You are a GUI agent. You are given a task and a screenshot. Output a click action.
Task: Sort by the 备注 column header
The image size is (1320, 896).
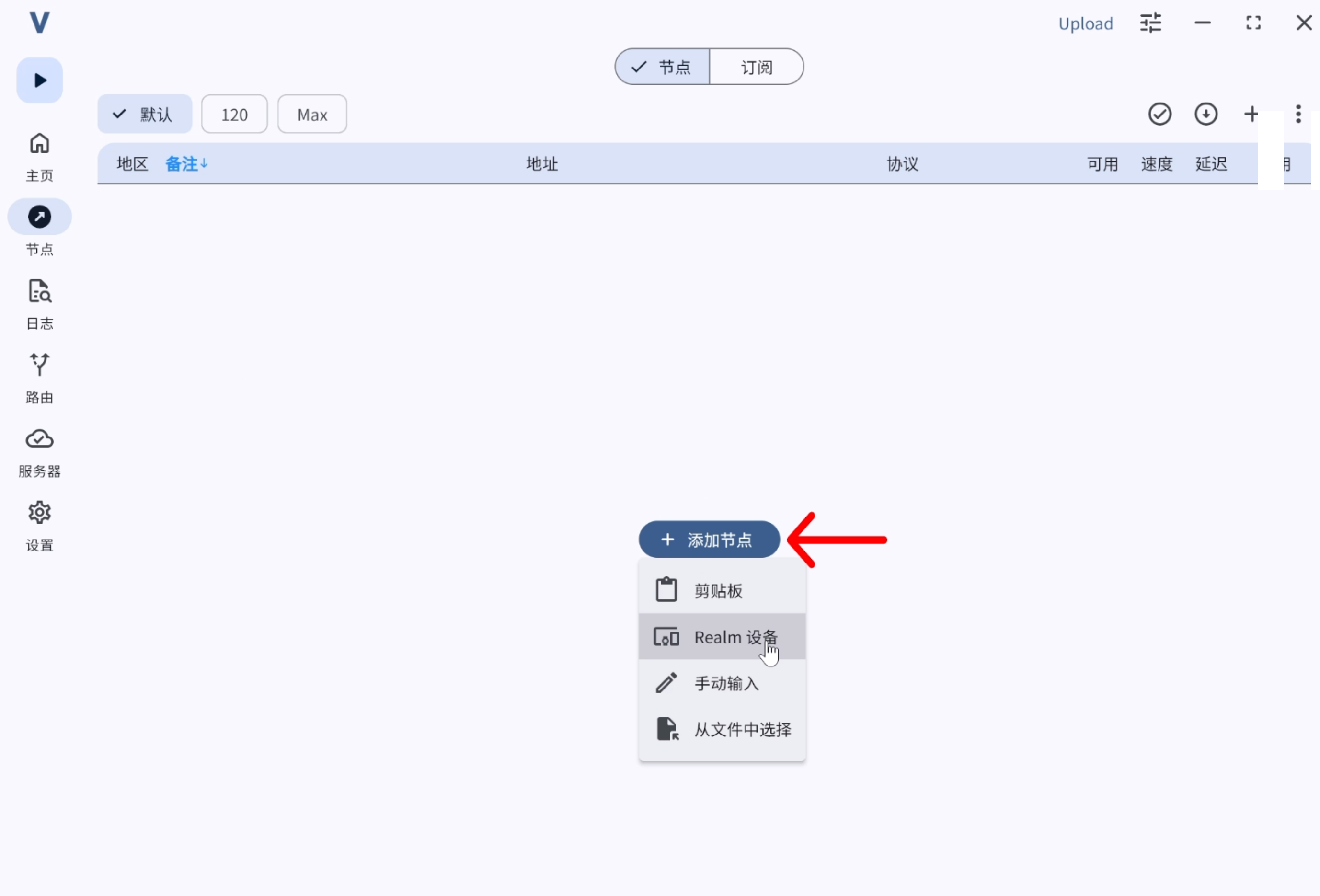[x=186, y=164]
